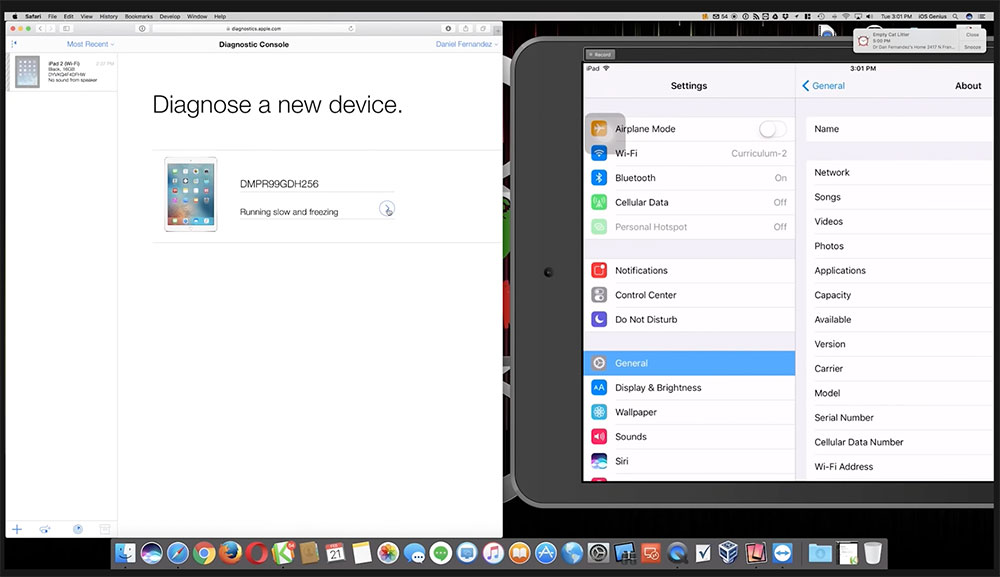1000x577 pixels.
Task: Click the Record button above the iPad screen
Action: pos(600,55)
